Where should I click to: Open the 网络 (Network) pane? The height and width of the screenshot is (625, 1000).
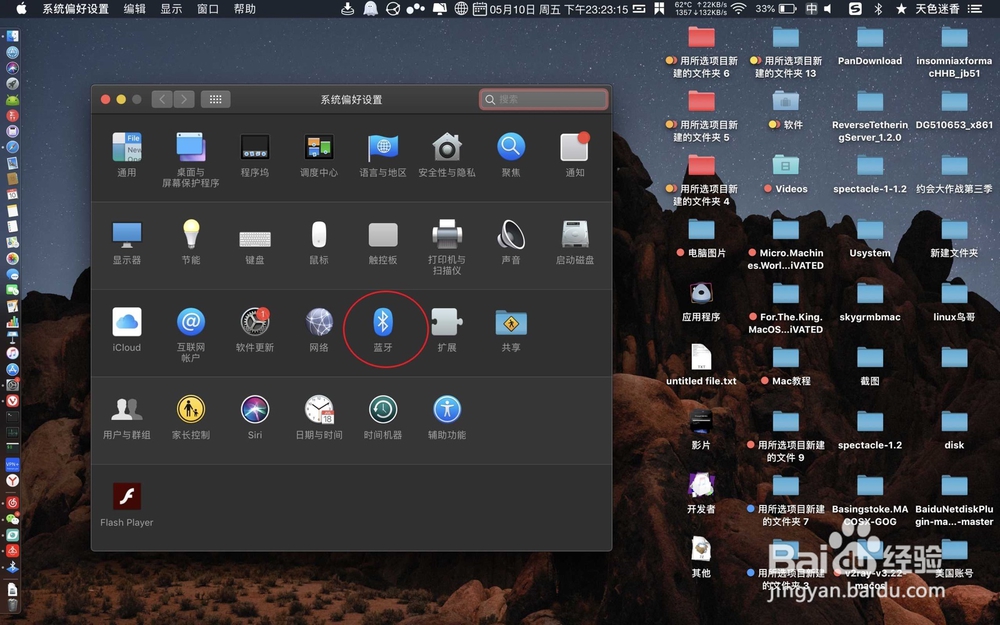pos(319,322)
